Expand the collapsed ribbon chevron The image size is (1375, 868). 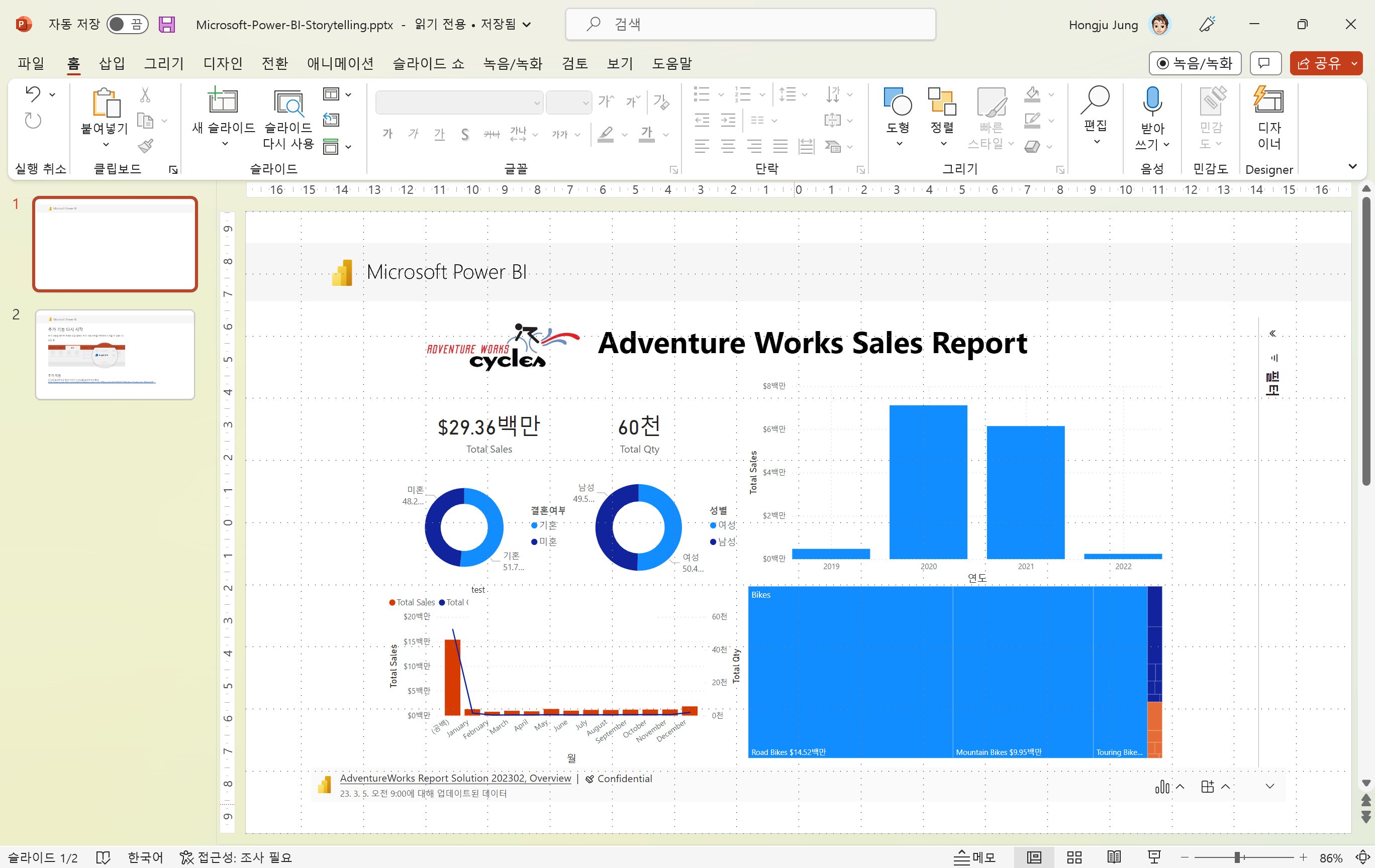click(x=1352, y=167)
